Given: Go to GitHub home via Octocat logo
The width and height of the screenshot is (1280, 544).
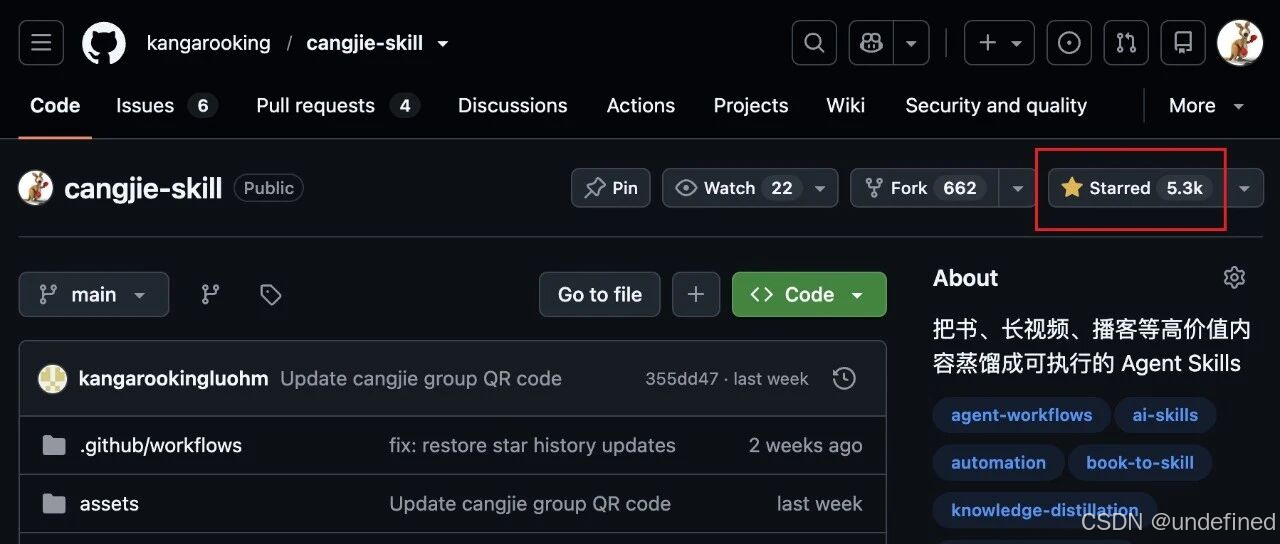Looking at the screenshot, I should coord(104,43).
